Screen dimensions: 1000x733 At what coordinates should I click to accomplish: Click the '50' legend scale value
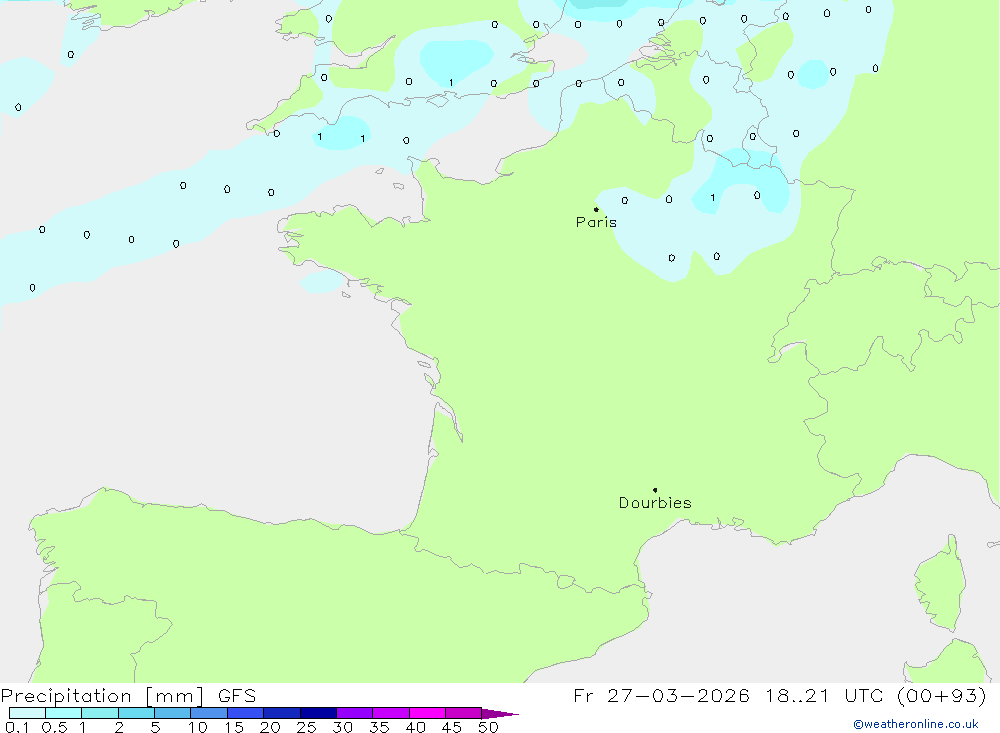488,727
